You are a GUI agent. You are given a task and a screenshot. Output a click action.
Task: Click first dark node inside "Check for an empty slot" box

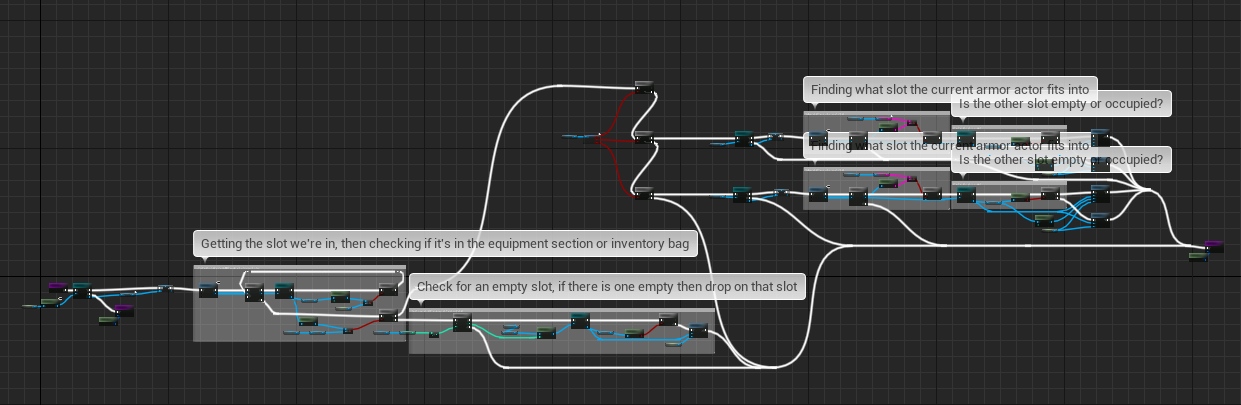461,322
